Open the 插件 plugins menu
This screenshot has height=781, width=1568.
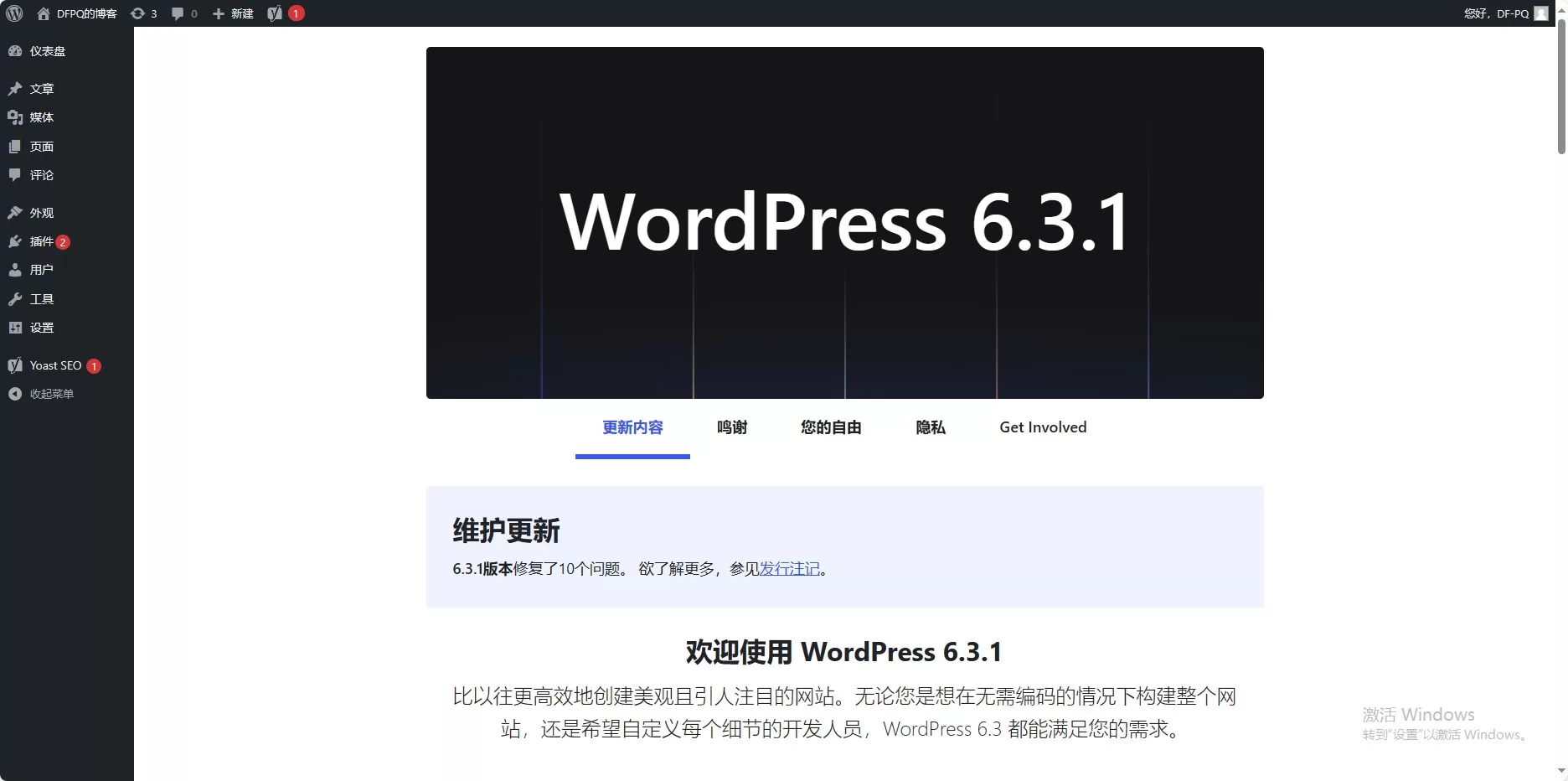[41, 241]
